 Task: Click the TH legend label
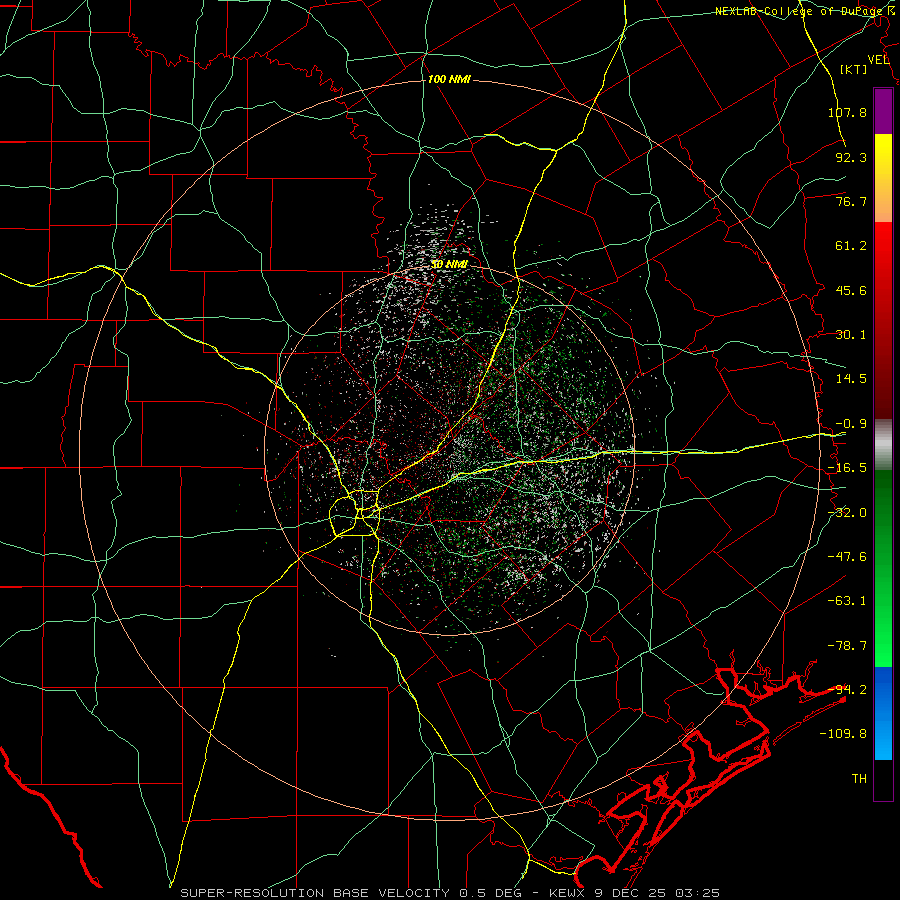[859, 779]
